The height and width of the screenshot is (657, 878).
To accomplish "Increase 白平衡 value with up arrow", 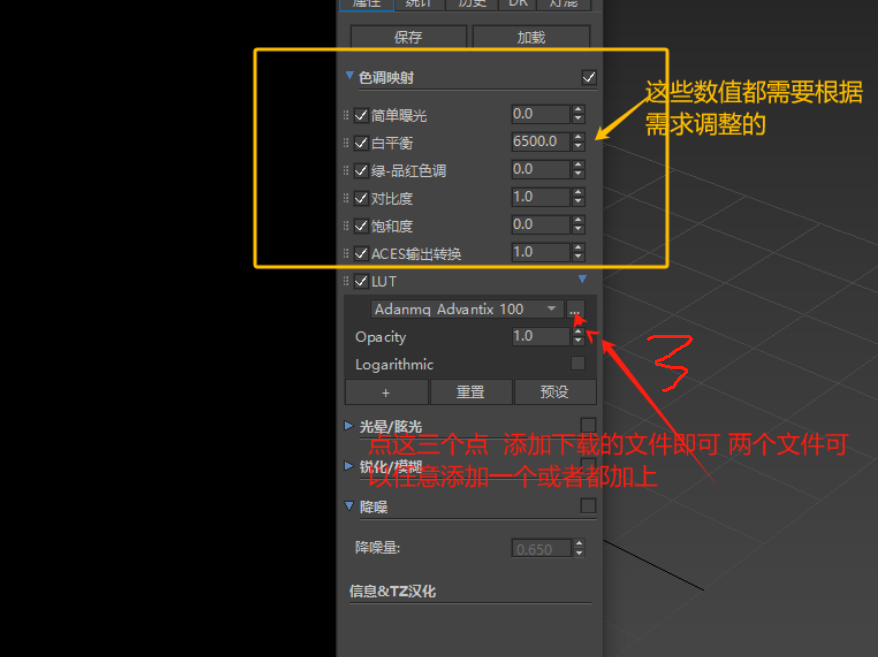I will tap(578, 137).
